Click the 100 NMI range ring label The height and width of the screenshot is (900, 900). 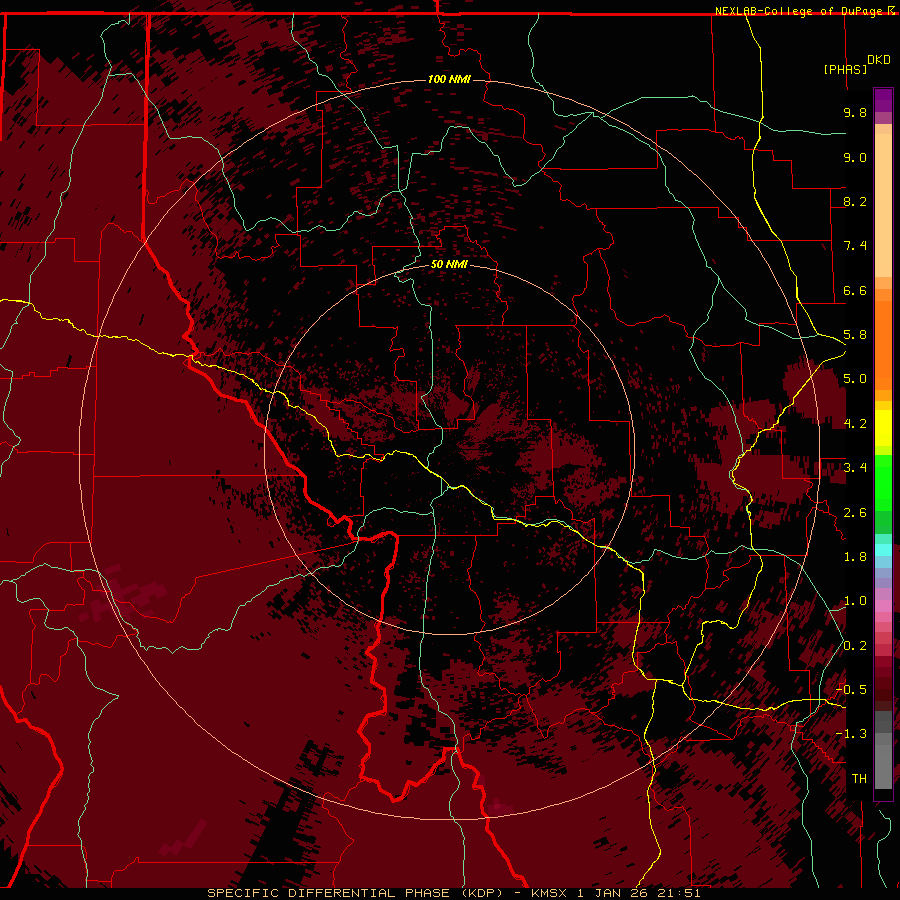449,79
